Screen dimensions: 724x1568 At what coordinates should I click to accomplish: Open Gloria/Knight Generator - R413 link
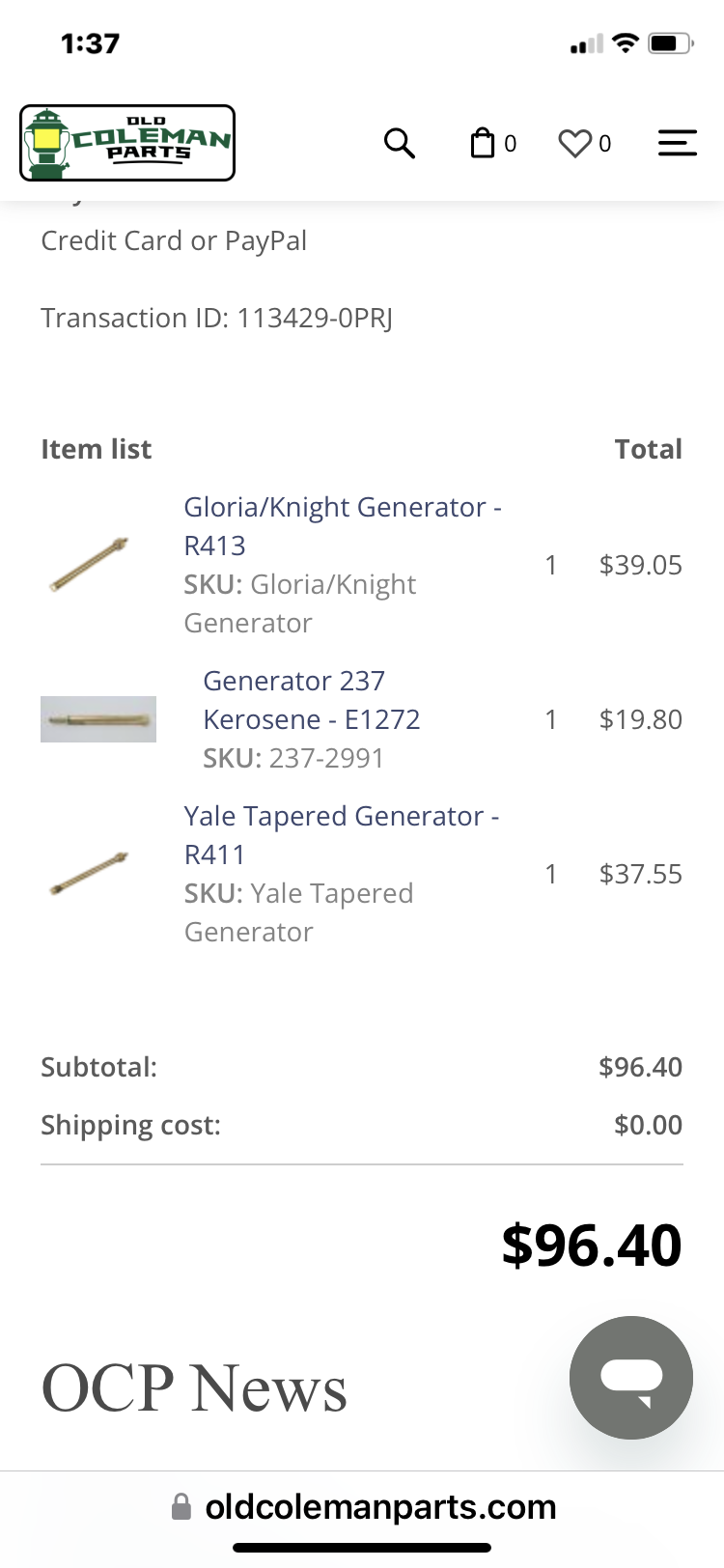(x=342, y=525)
